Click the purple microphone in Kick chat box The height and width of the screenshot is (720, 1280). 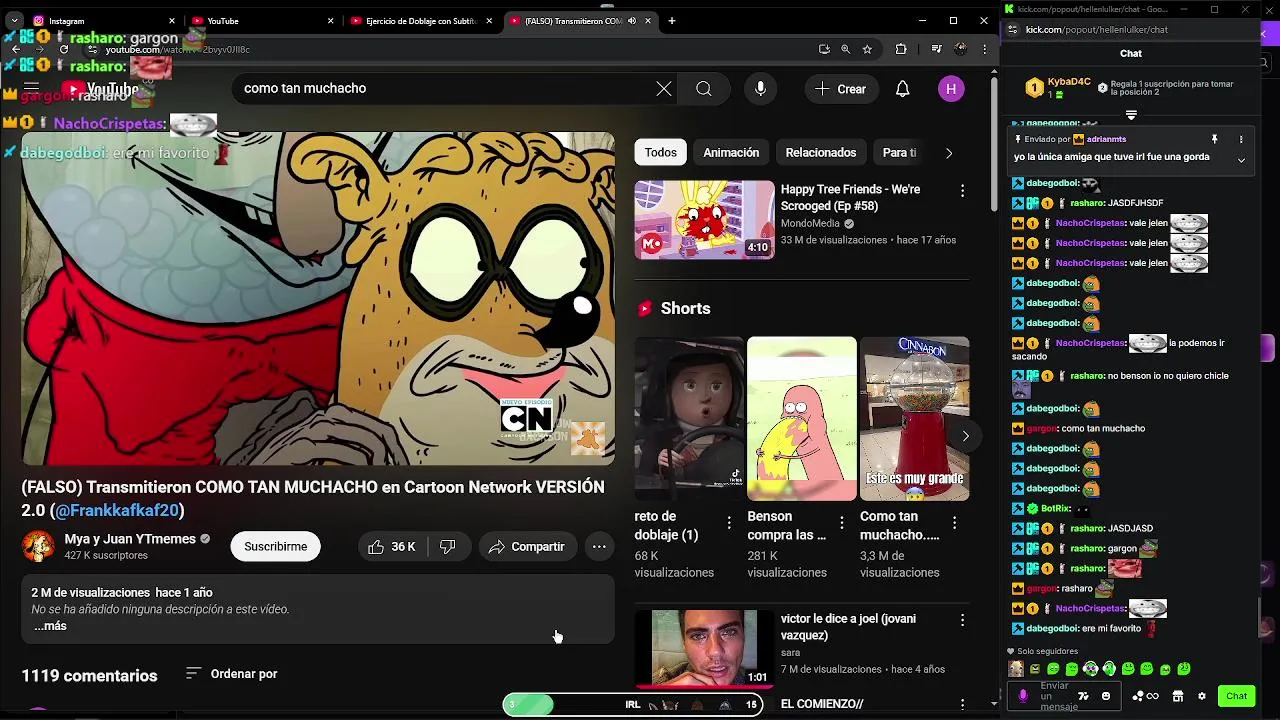1022,696
